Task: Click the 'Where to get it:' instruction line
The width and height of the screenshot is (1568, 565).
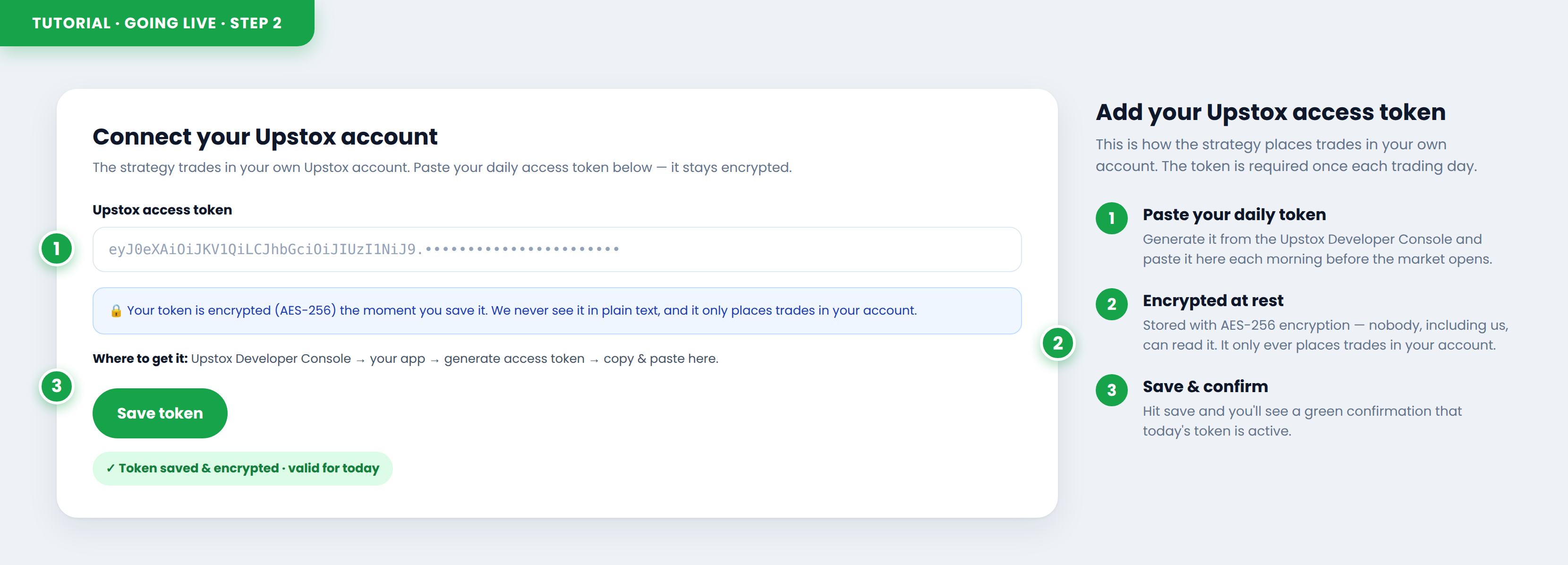Action: pyautogui.click(x=405, y=359)
